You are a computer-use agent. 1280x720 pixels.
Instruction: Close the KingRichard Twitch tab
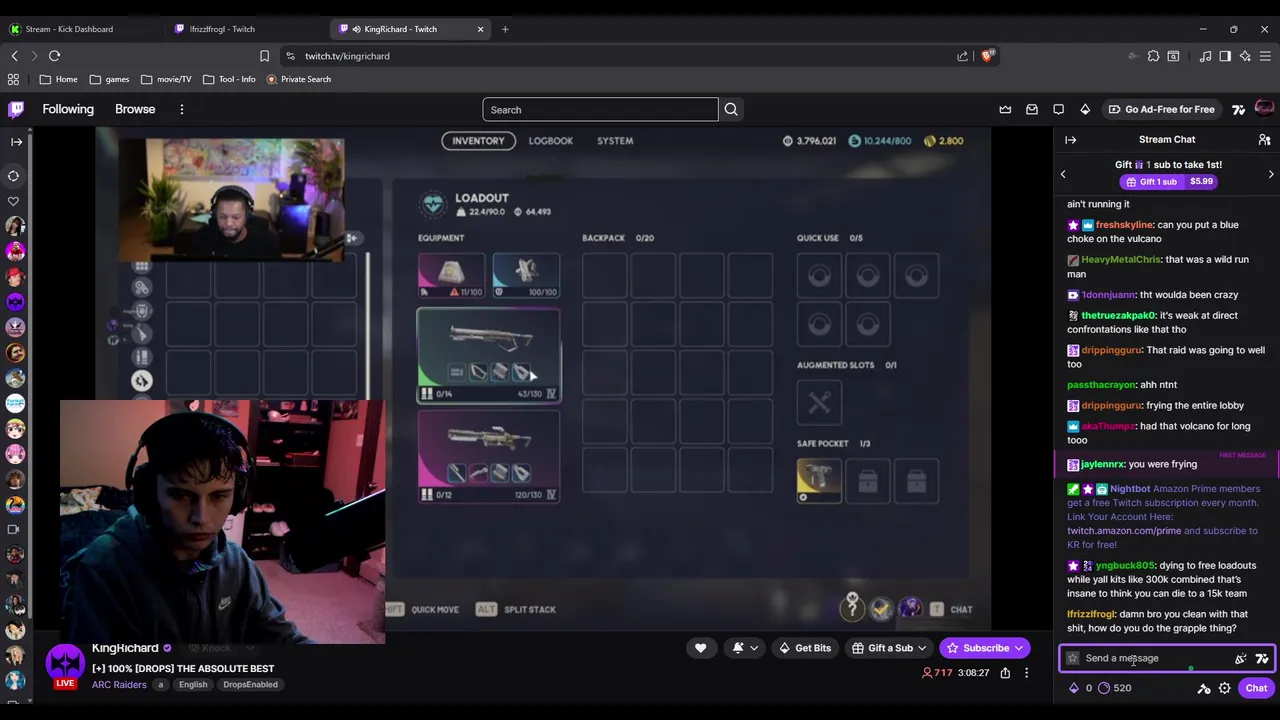point(480,29)
